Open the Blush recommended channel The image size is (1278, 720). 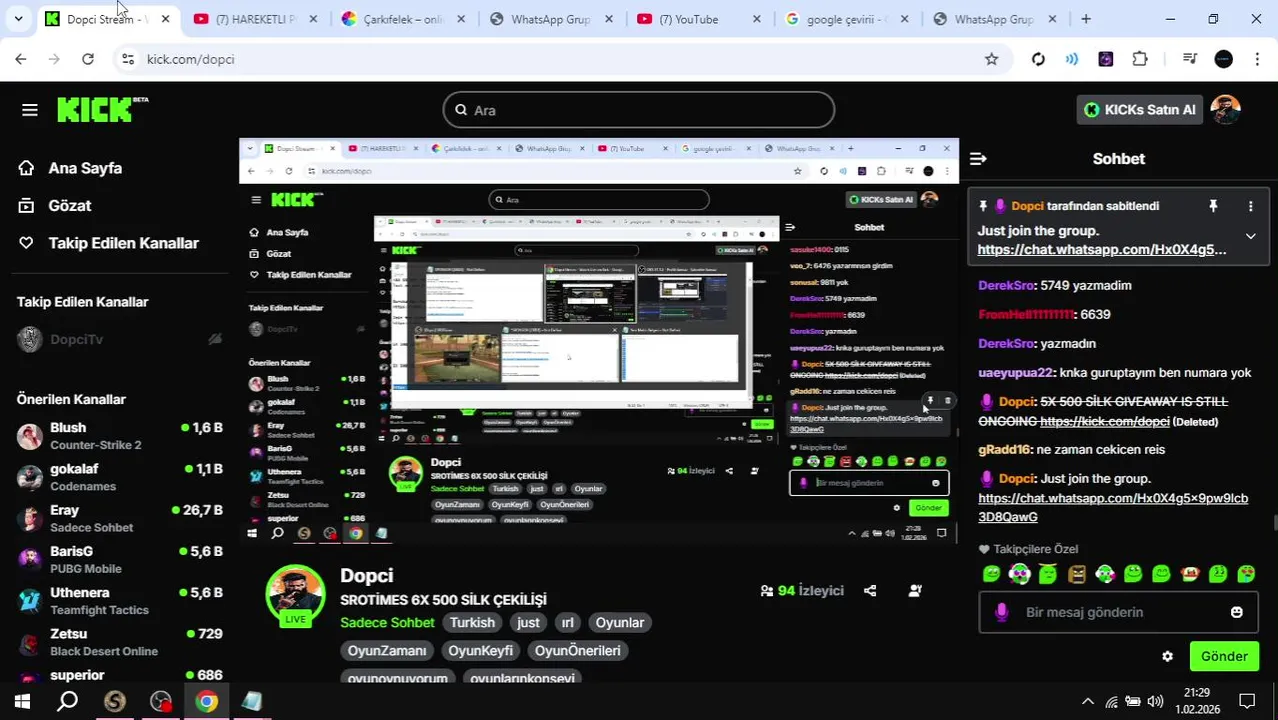pyautogui.click(x=120, y=435)
